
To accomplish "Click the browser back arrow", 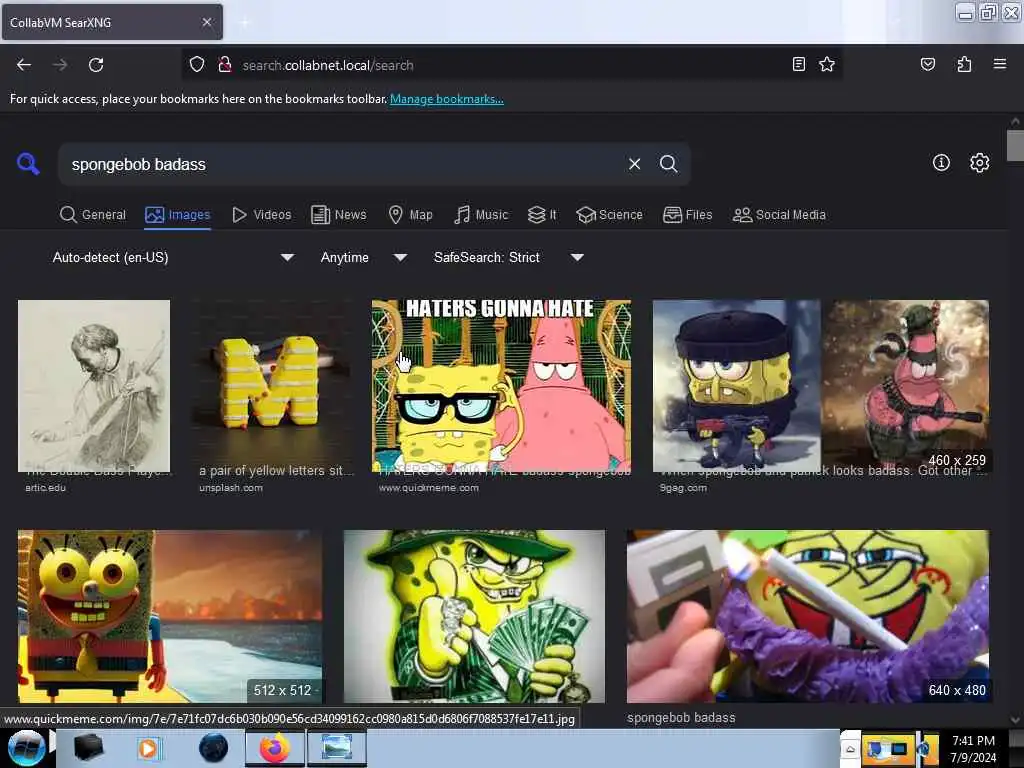I will click(24, 65).
